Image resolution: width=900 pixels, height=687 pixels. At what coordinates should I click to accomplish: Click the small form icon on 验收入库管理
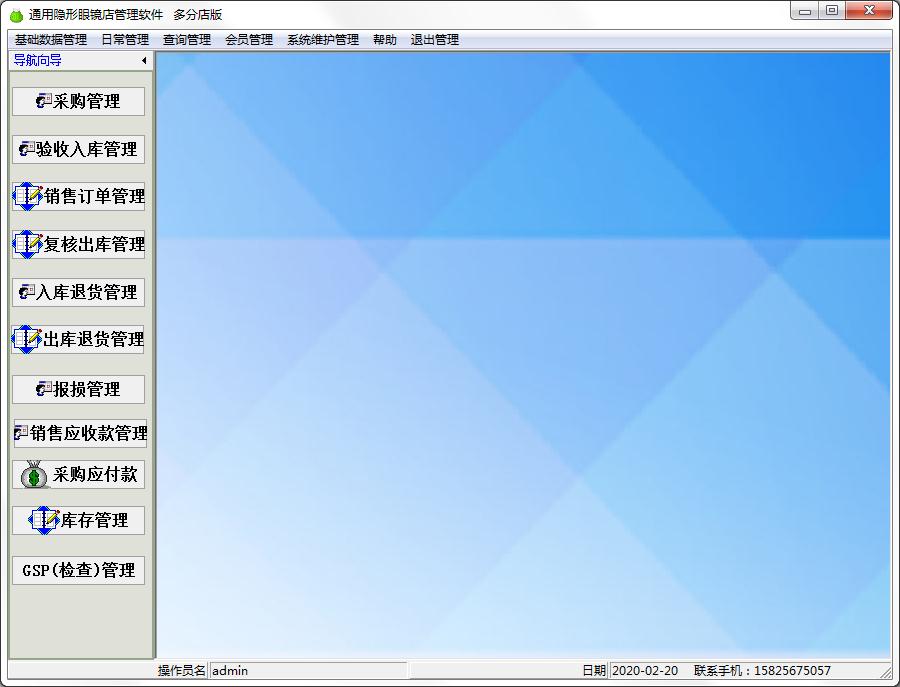[27, 149]
